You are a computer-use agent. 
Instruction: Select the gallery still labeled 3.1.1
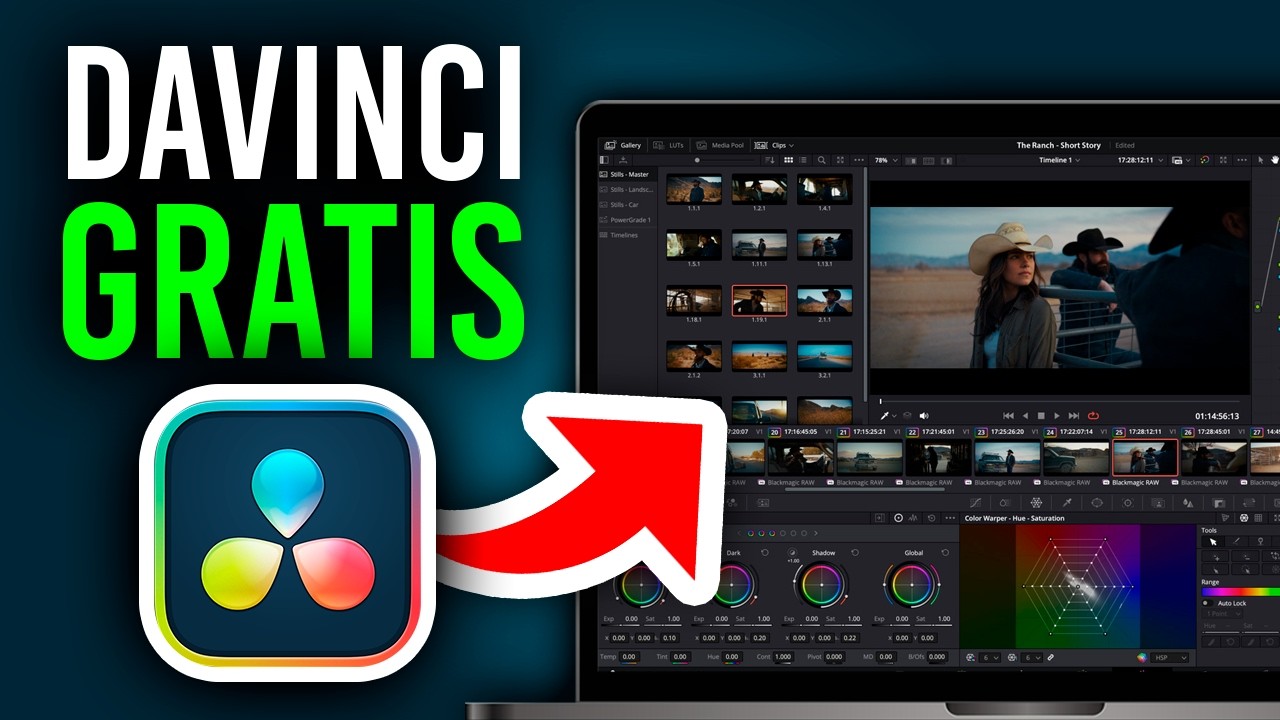(x=759, y=357)
